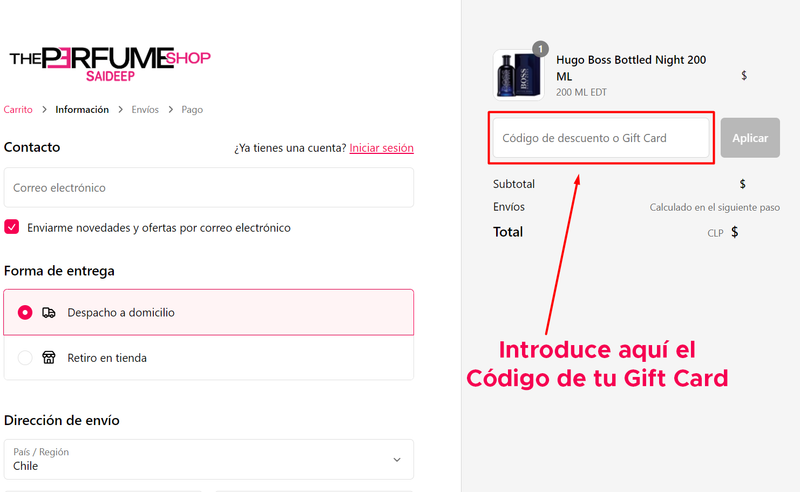Screen dimensions: 800x492
Task: Click the Subtotal label
Action: click(x=514, y=184)
